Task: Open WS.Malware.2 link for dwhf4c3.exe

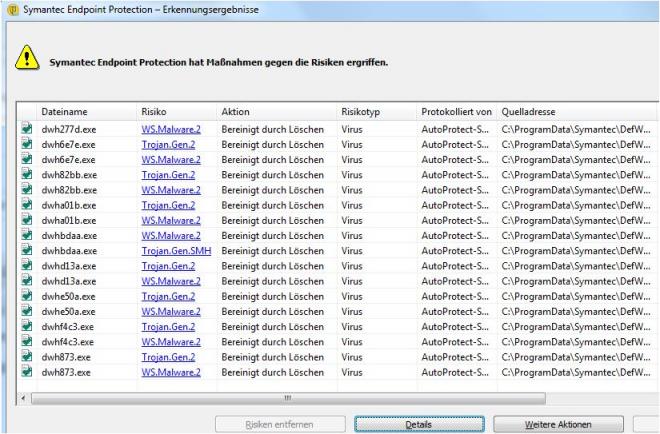Action: tap(171, 342)
